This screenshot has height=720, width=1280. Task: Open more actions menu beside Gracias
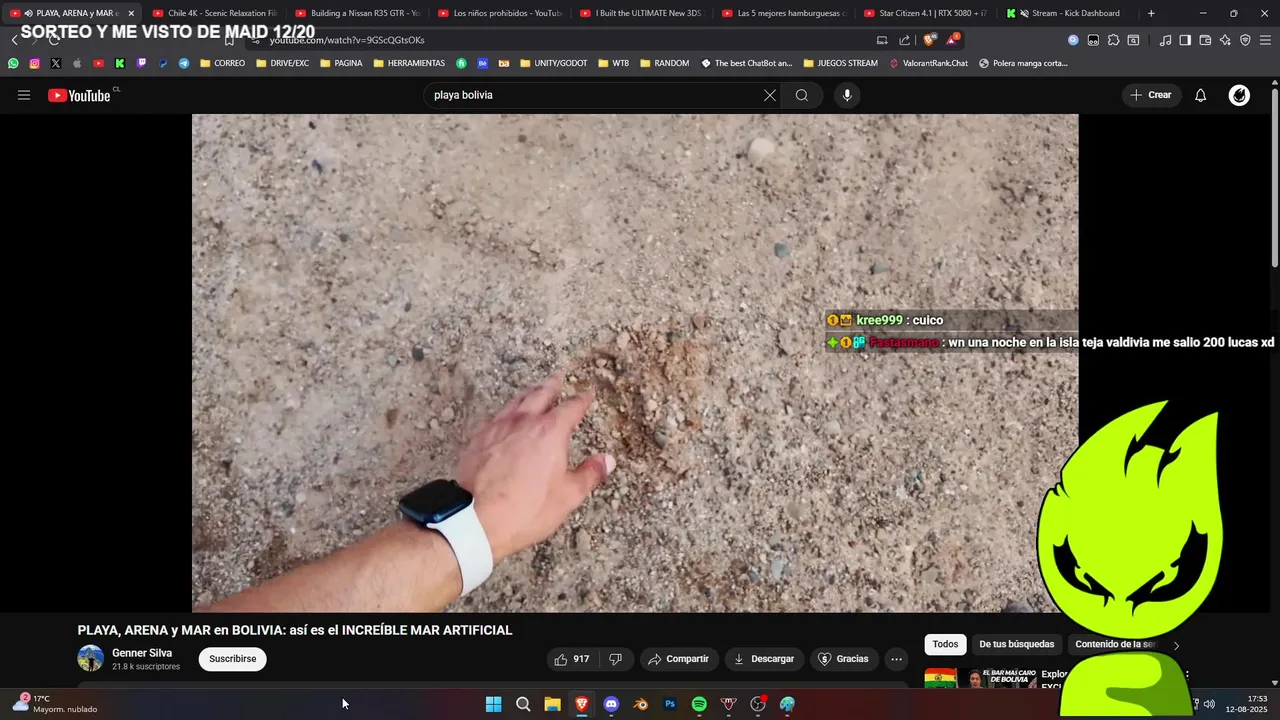tap(896, 659)
